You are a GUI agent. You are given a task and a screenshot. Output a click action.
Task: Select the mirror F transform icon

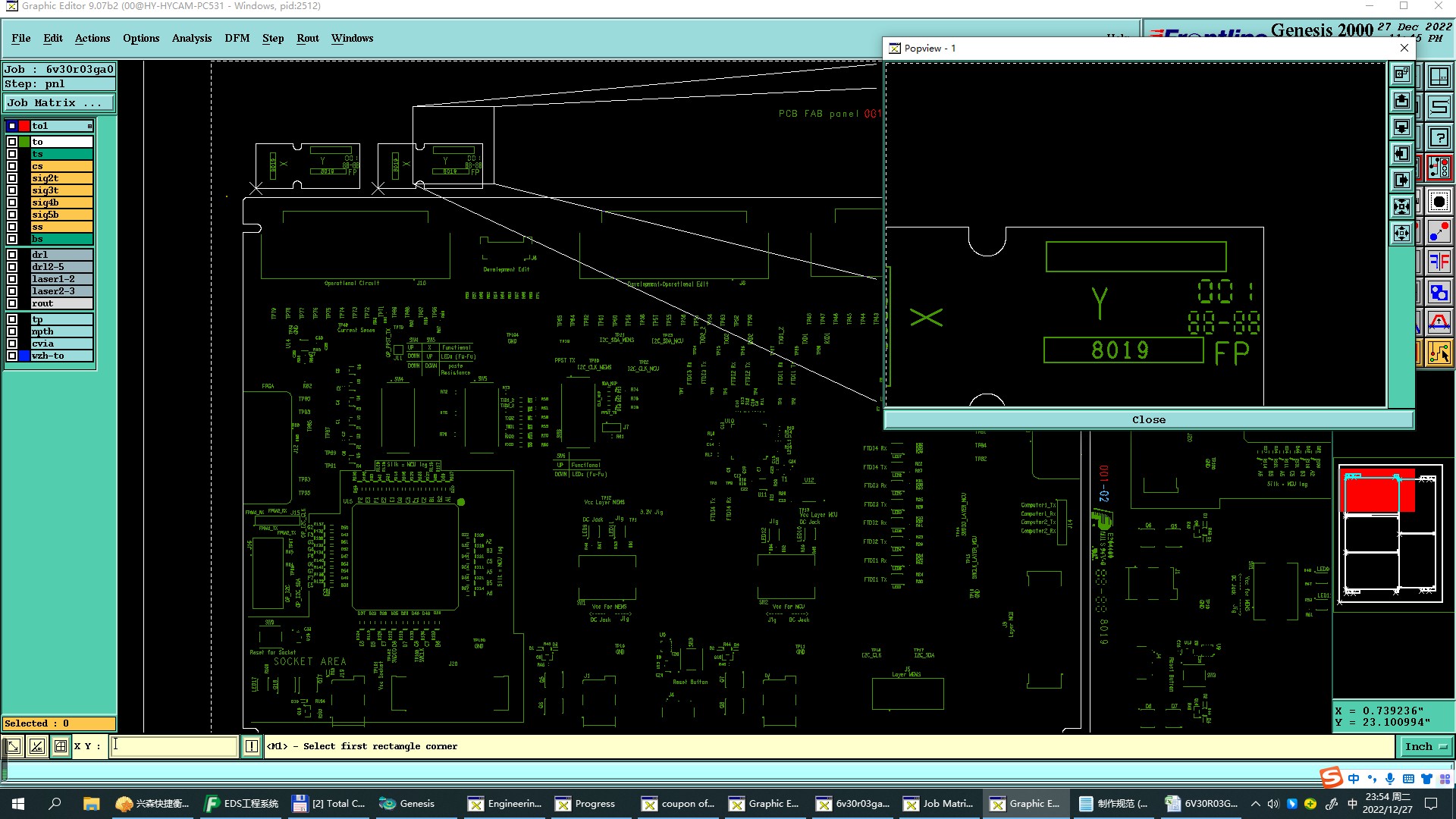click(1439, 262)
